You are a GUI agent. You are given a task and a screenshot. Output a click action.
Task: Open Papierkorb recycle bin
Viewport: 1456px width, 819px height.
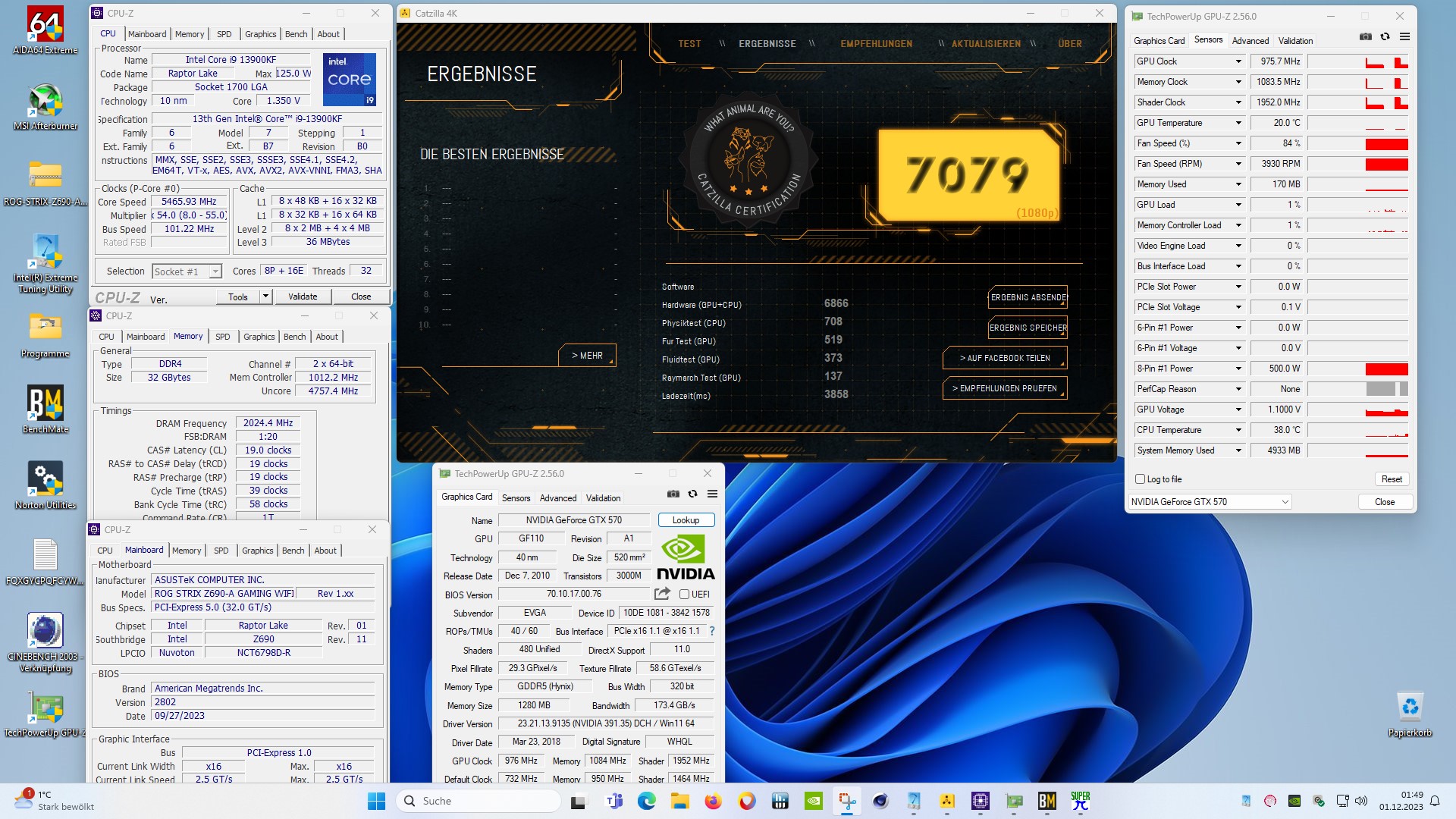(x=1410, y=713)
